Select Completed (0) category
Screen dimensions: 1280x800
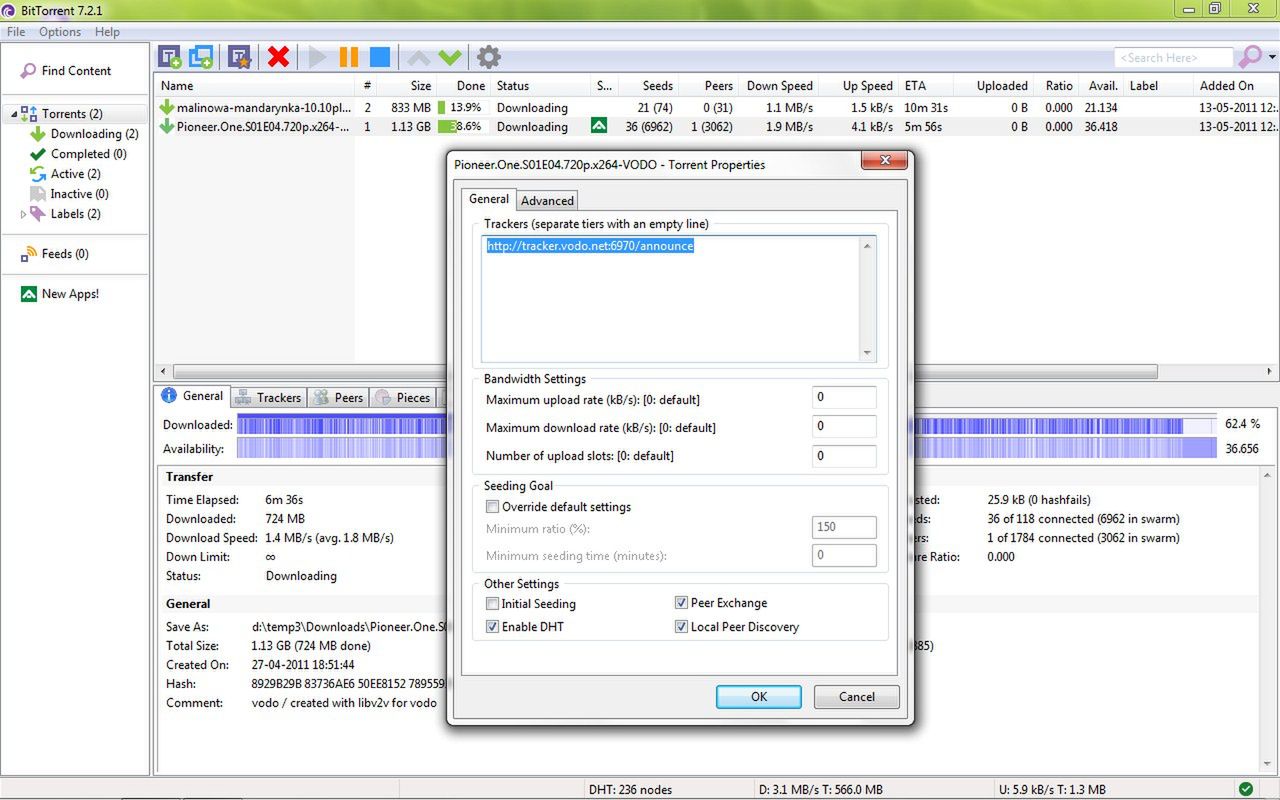pyautogui.click(x=78, y=154)
